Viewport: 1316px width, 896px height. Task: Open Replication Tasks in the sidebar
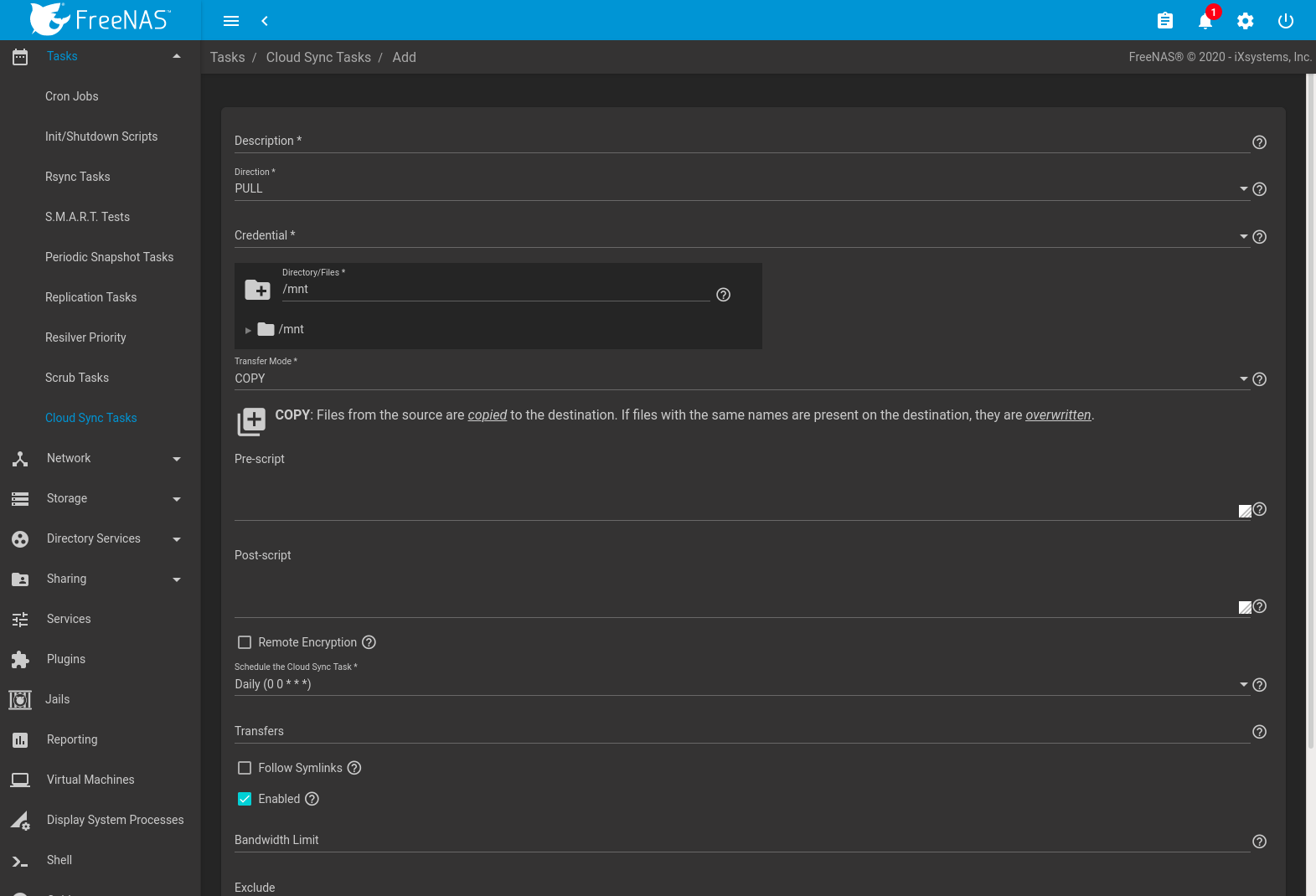pos(90,297)
